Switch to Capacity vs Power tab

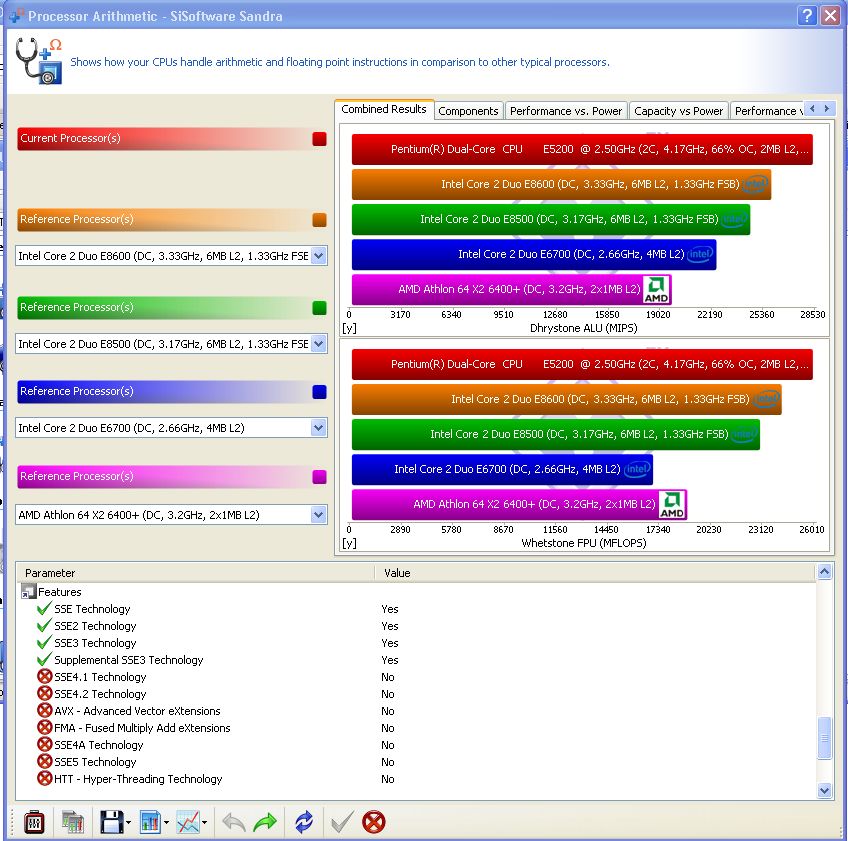click(x=678, y=111)
